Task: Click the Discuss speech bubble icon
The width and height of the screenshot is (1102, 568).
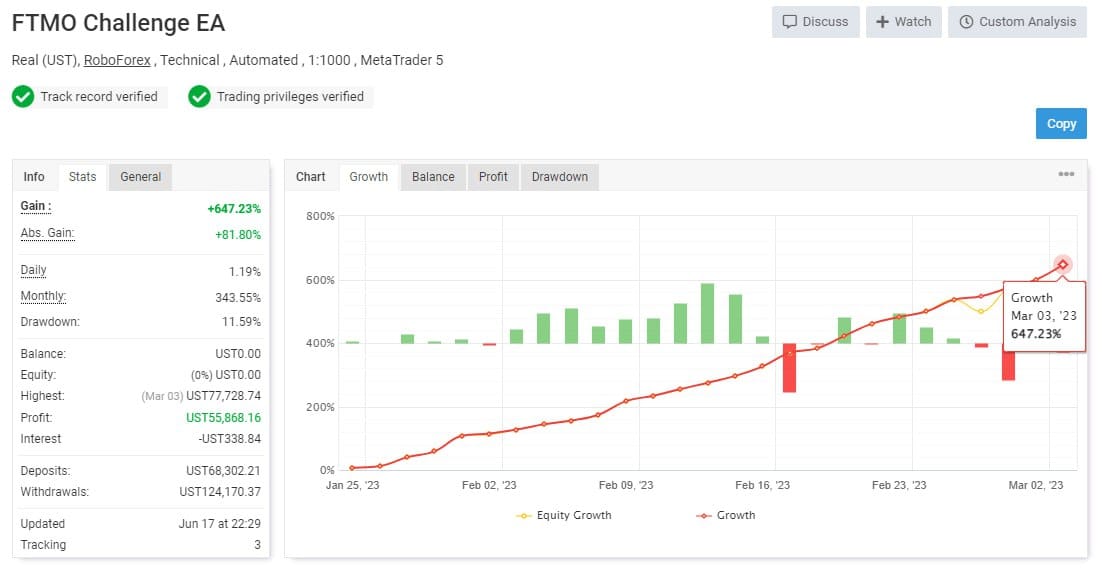Action: click(x=790, y=22)
